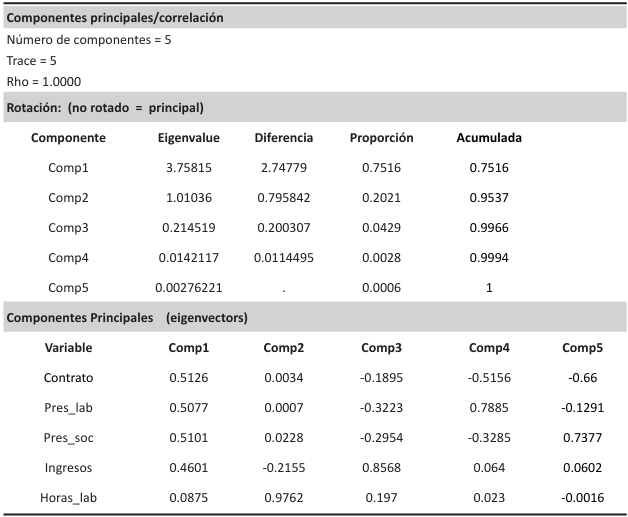Screen dimensions: 628x517
Task: Click the 'Acumulada' column header
Action: [489, 138]
